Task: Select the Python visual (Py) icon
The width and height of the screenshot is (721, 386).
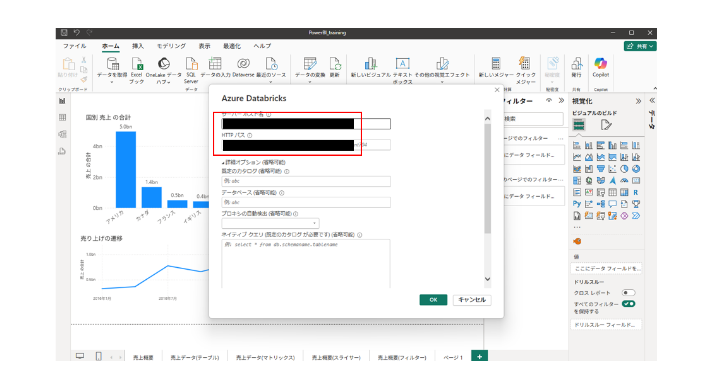Action: pyautogui.click(x=577, y=204)
